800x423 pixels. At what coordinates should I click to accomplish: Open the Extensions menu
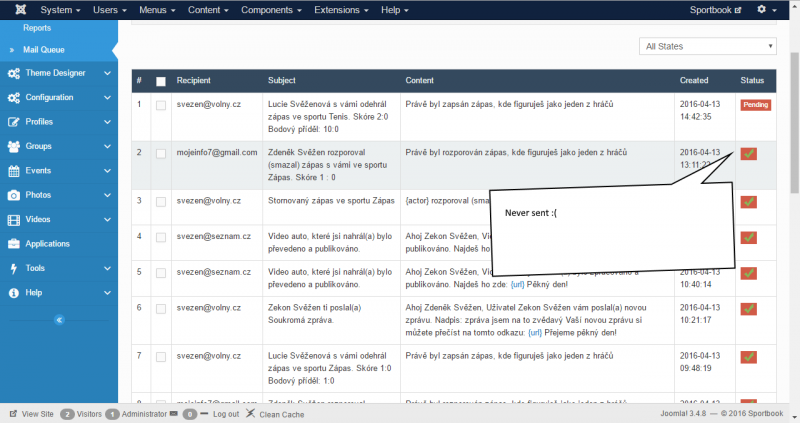pos(341,10)
